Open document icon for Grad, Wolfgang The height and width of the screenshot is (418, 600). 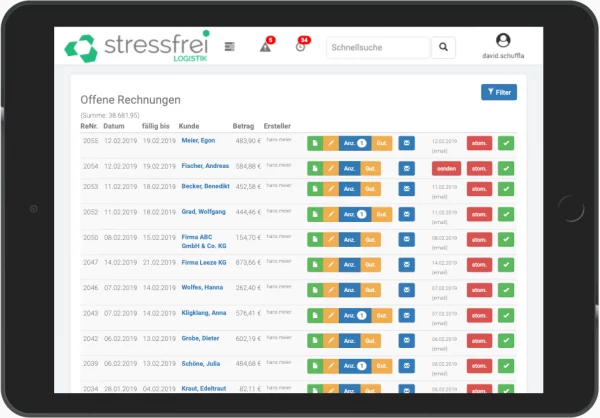pyautogui.click(x=315, y=214)
